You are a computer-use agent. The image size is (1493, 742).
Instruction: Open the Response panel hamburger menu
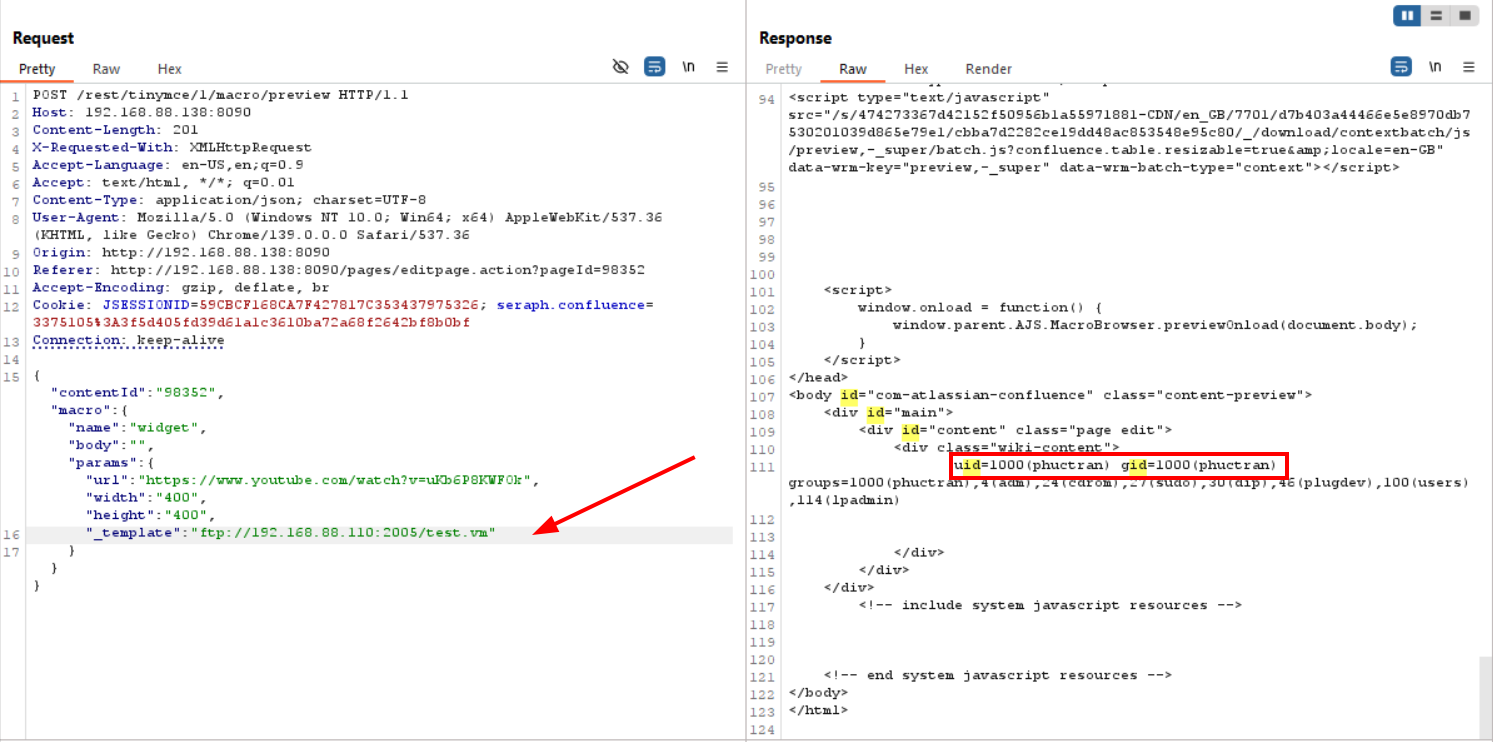tap(1469, 67)
